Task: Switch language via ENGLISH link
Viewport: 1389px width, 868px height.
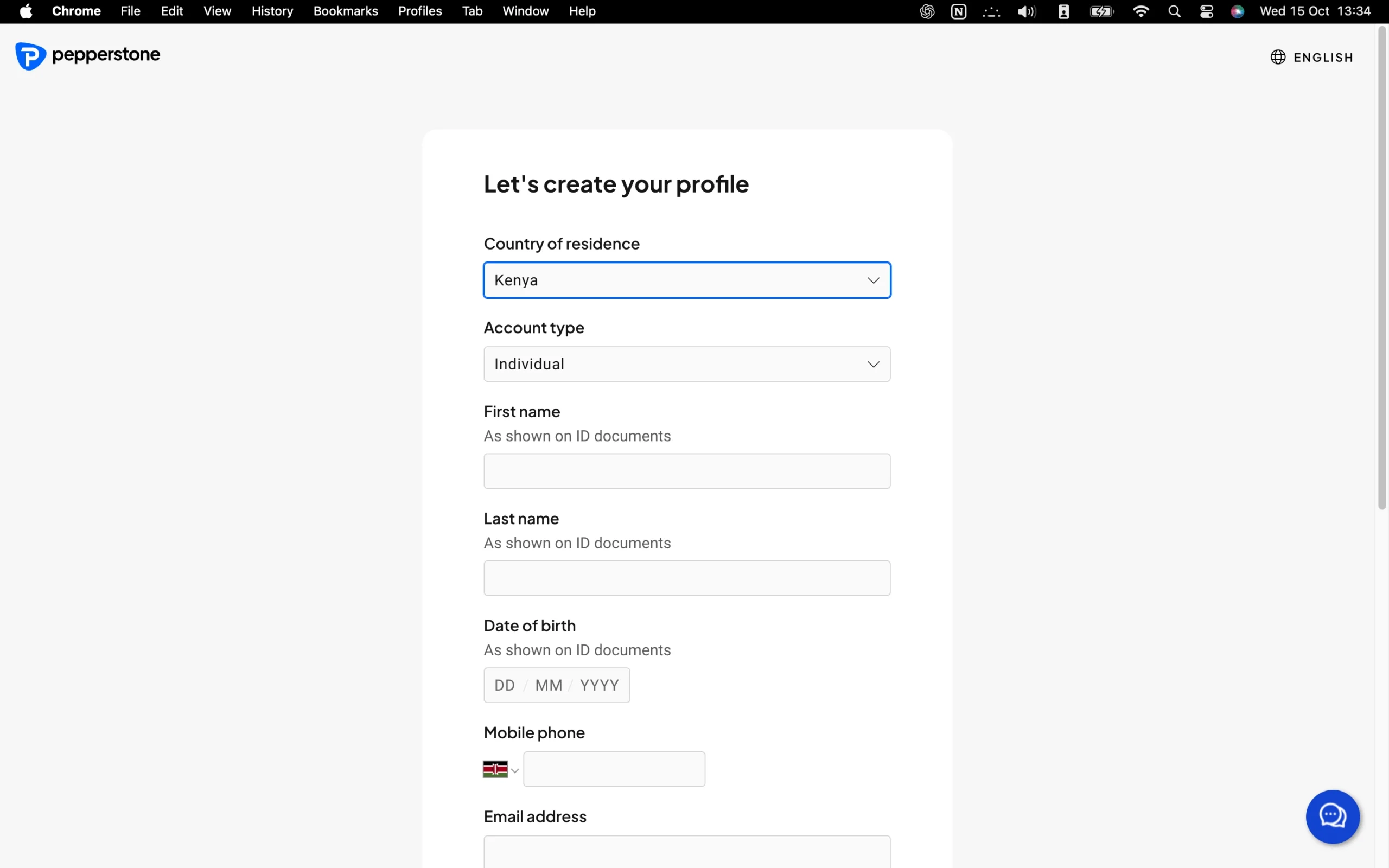Action: [x=1323, y=58]
